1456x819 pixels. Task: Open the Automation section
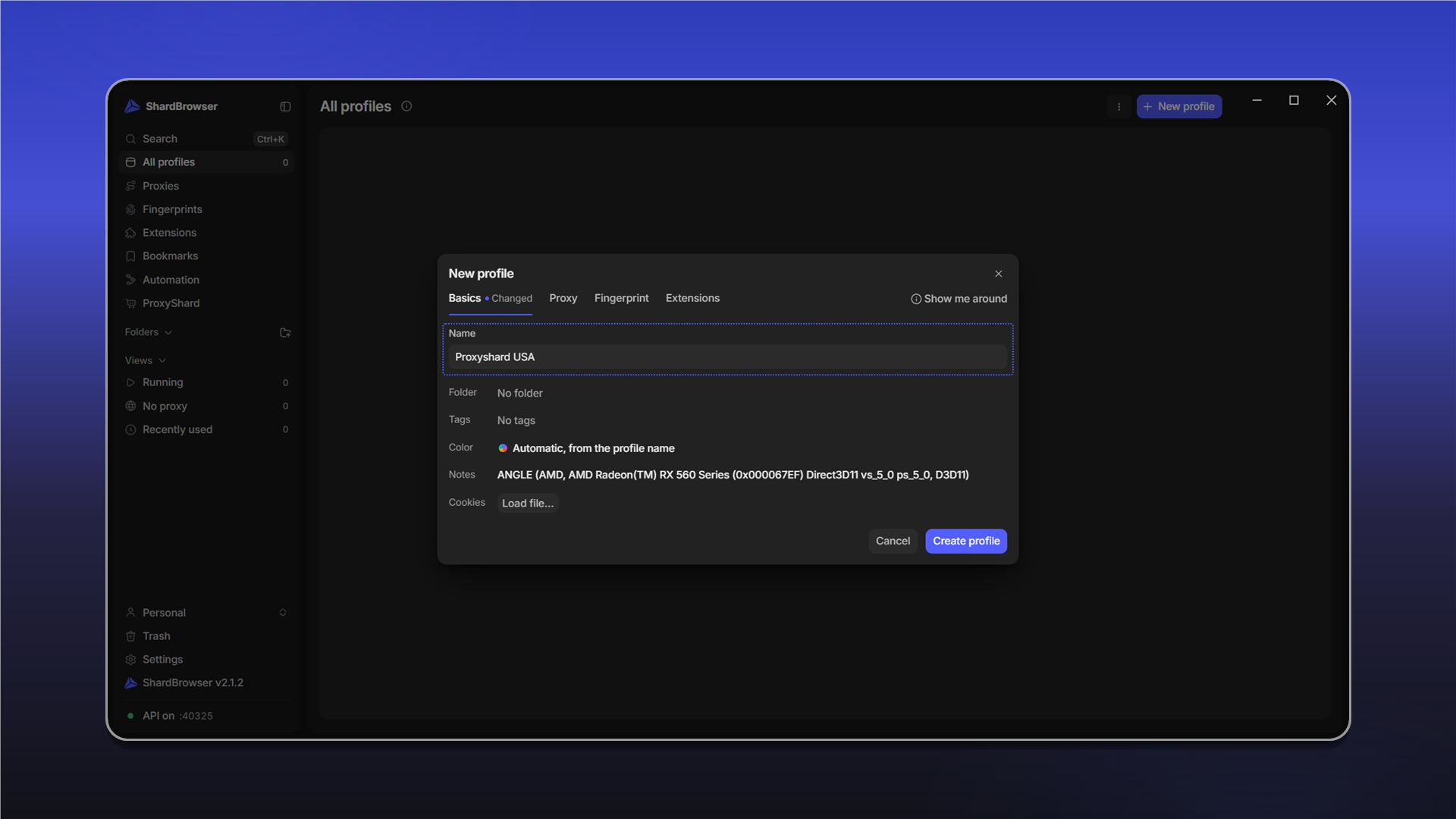[x=206, y=280]
